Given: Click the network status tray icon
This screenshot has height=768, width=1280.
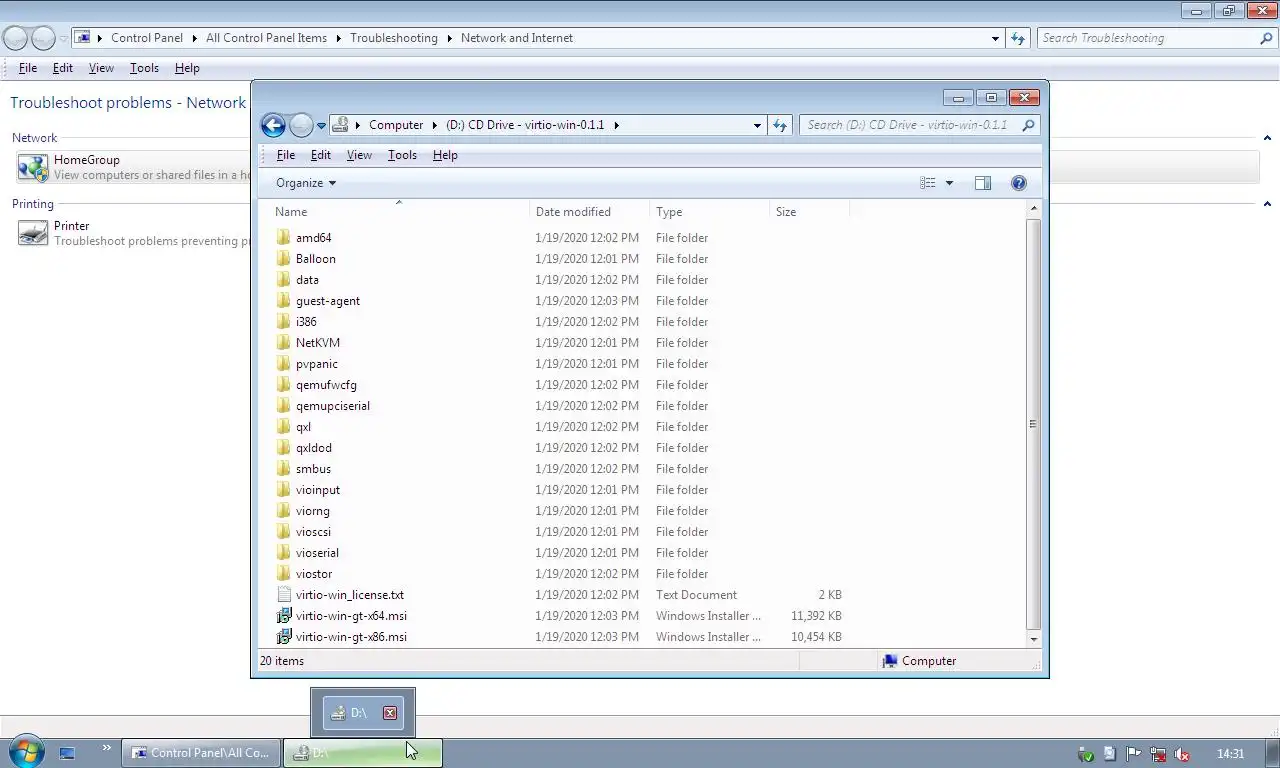Looking at the screenshot, I should 1157,754.
